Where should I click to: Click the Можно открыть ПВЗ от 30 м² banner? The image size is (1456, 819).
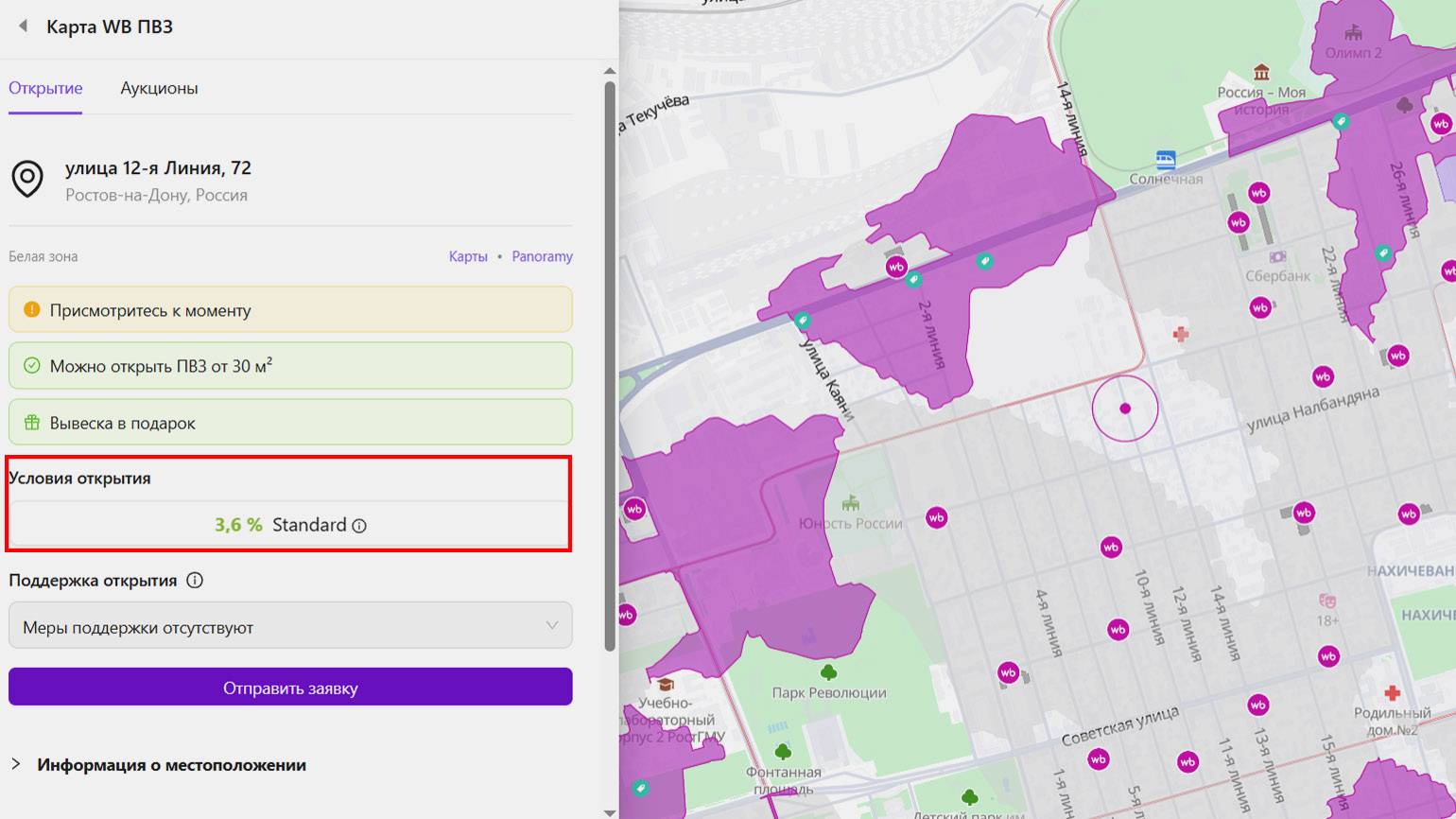tap(290, 365)
